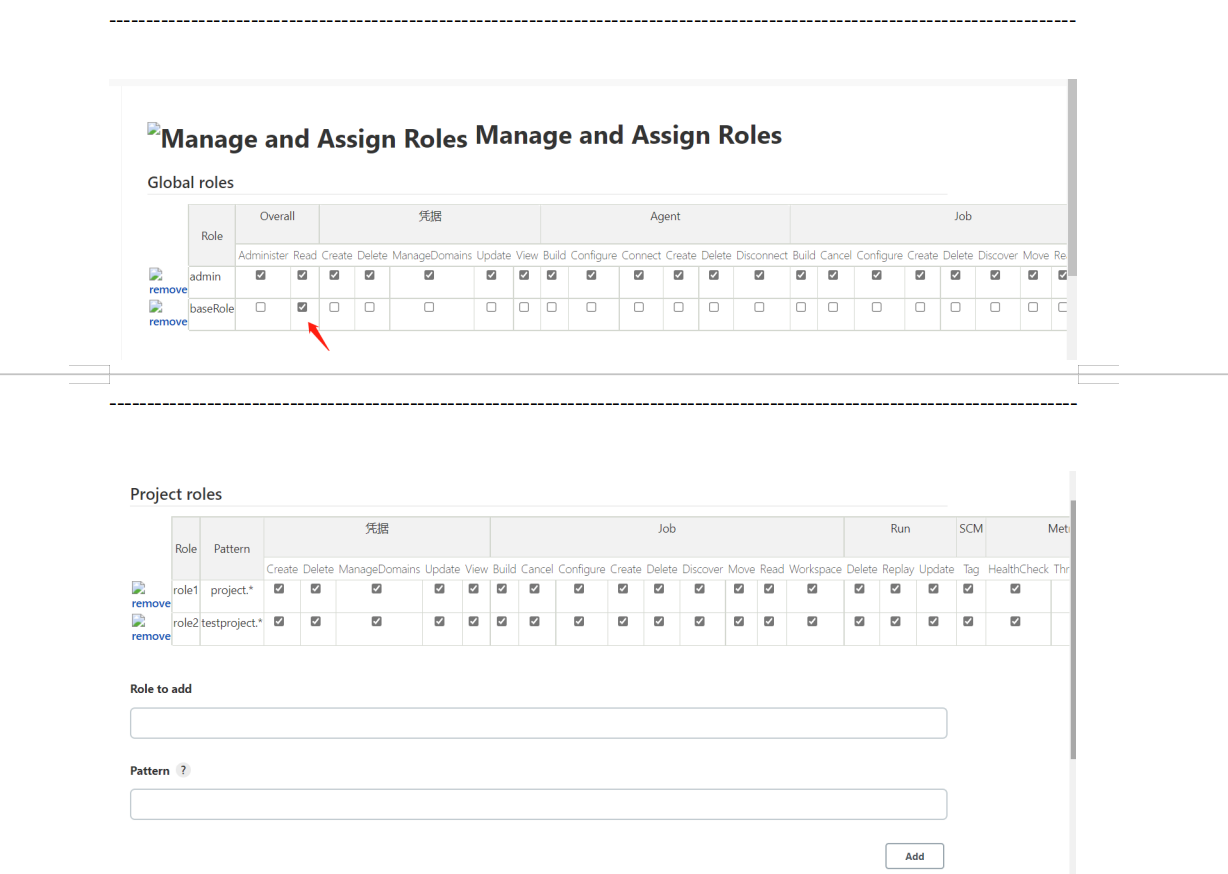The width and height of the screenshot is (1228, 874).
Task: Click the Global roles vertical scrollbar
Action: pos(1072,178)
